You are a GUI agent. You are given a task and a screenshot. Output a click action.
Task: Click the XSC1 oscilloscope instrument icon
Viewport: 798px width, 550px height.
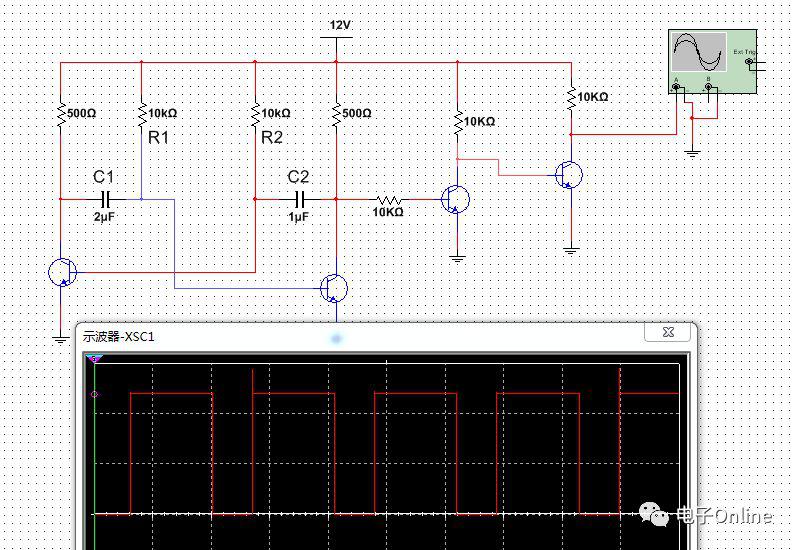[699, 55]
